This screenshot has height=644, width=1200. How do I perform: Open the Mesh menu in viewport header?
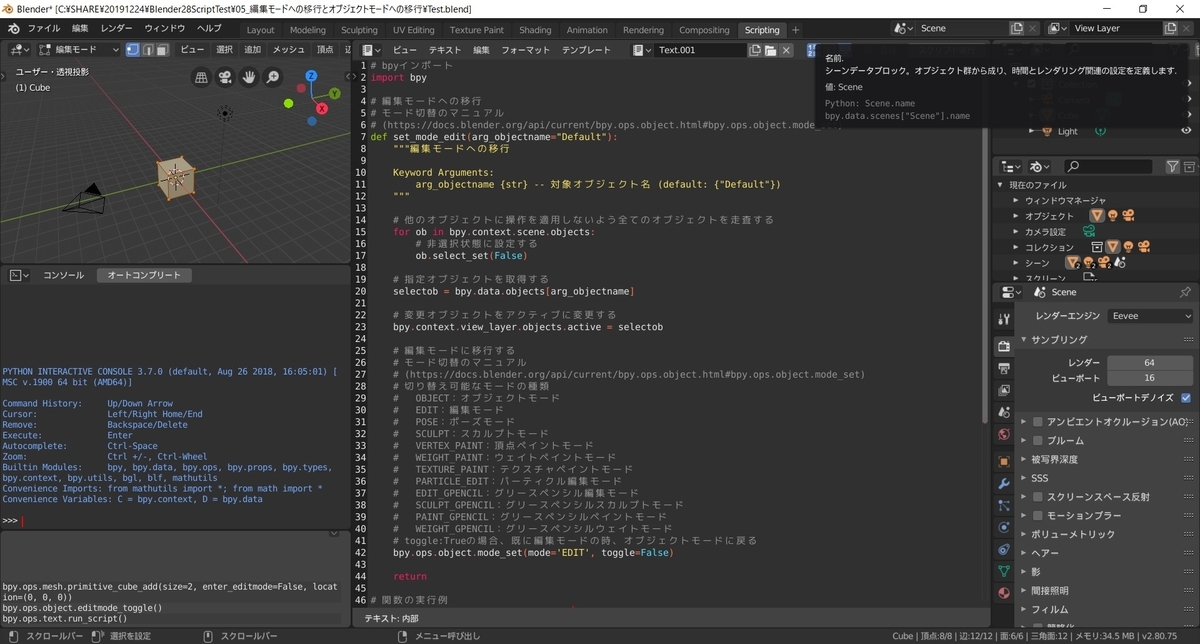289,49
